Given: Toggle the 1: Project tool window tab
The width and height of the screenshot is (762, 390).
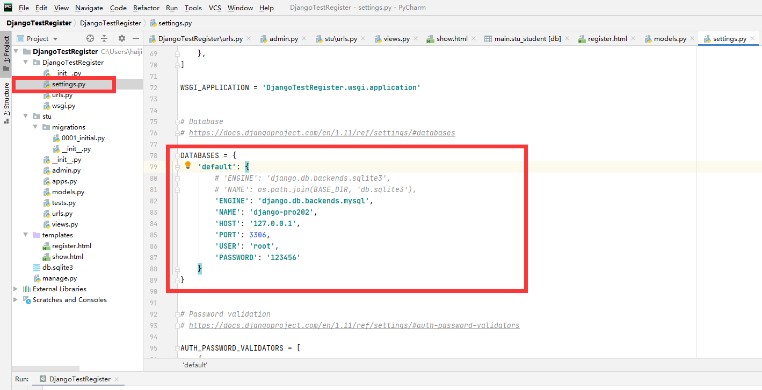Looking at the screenshot, I should pyautogui.click(x=6, y=53).
